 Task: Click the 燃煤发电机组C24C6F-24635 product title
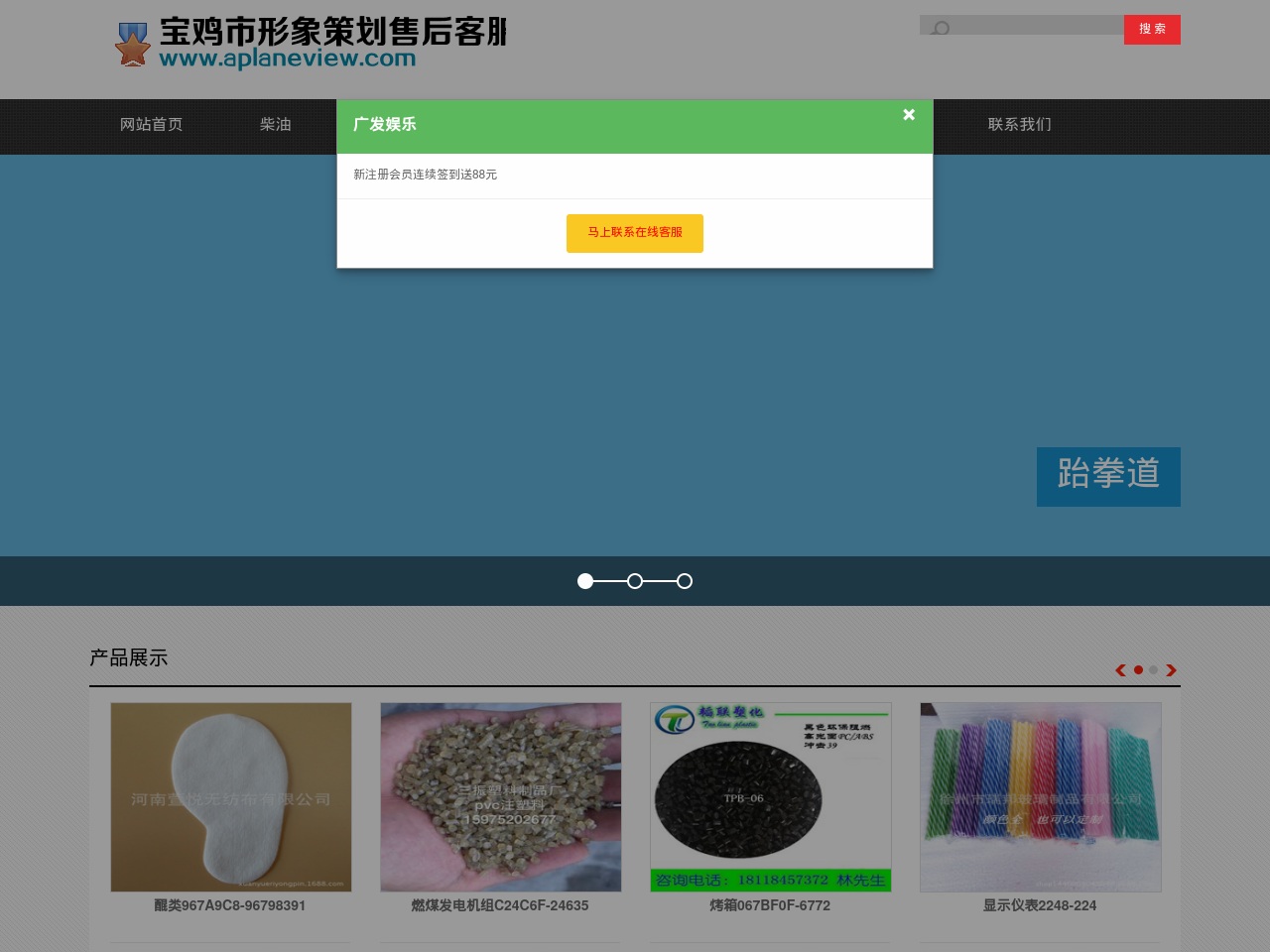click(500, 906)
